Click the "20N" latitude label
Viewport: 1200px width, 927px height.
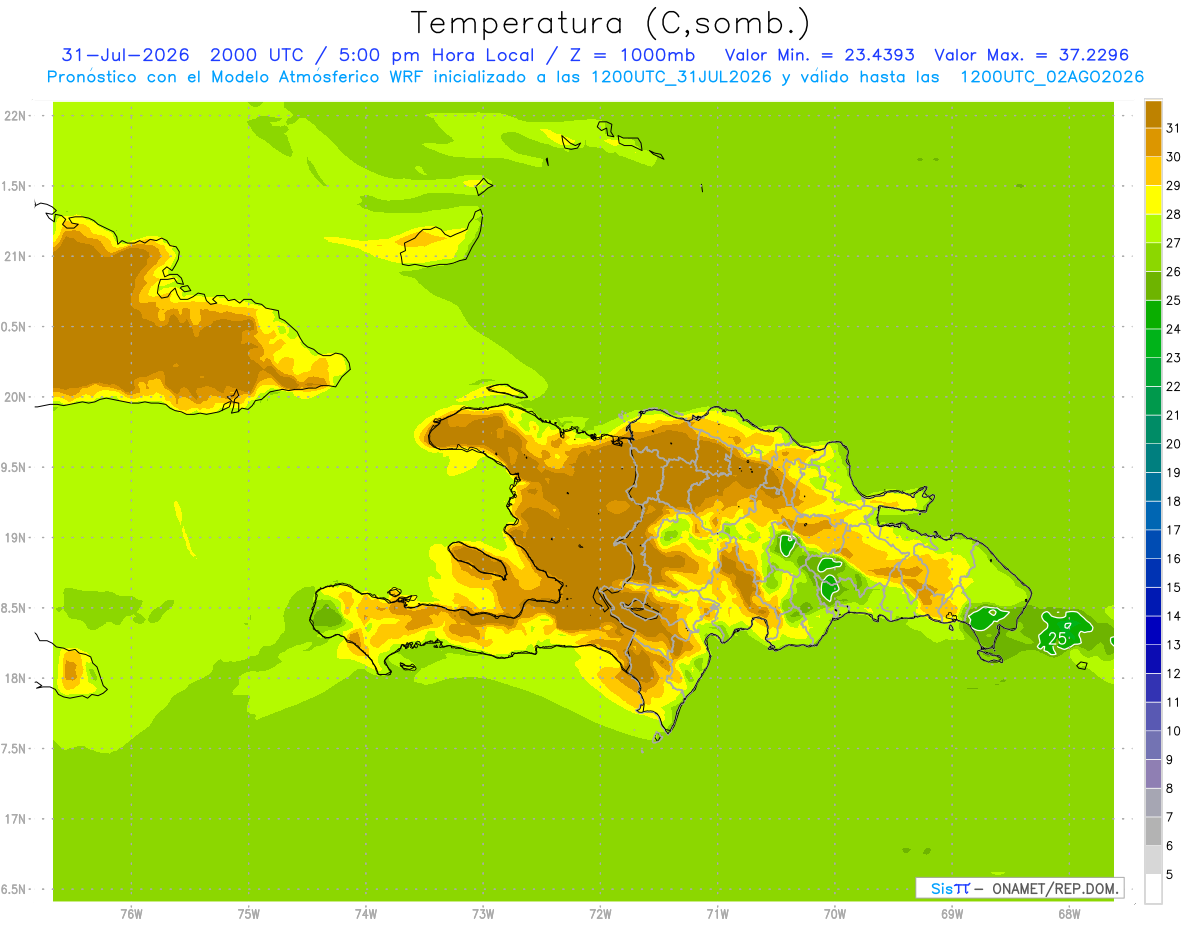click(x=16, y=397)
